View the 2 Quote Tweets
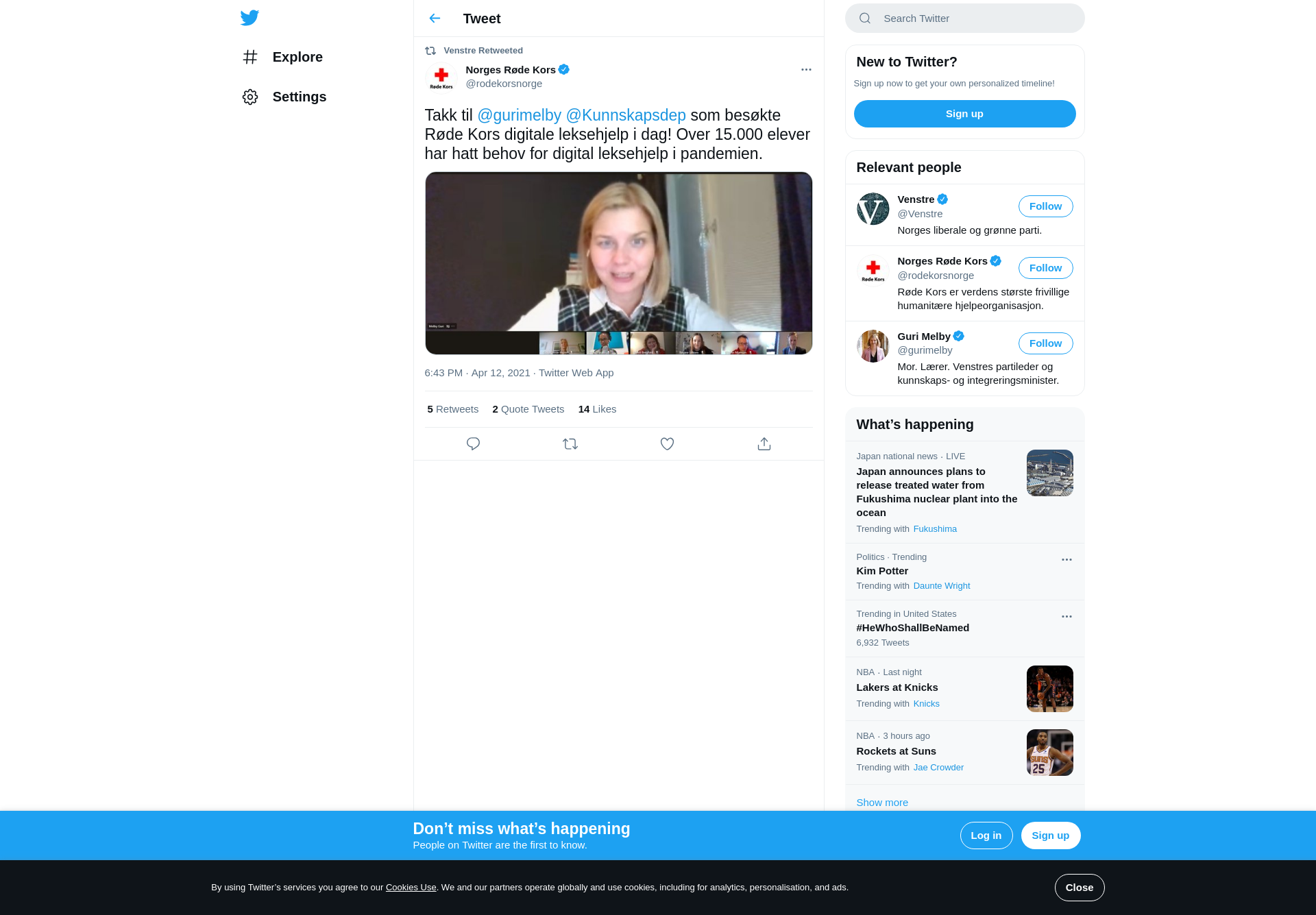The image size is (1316, 915). tap(528, 409)
